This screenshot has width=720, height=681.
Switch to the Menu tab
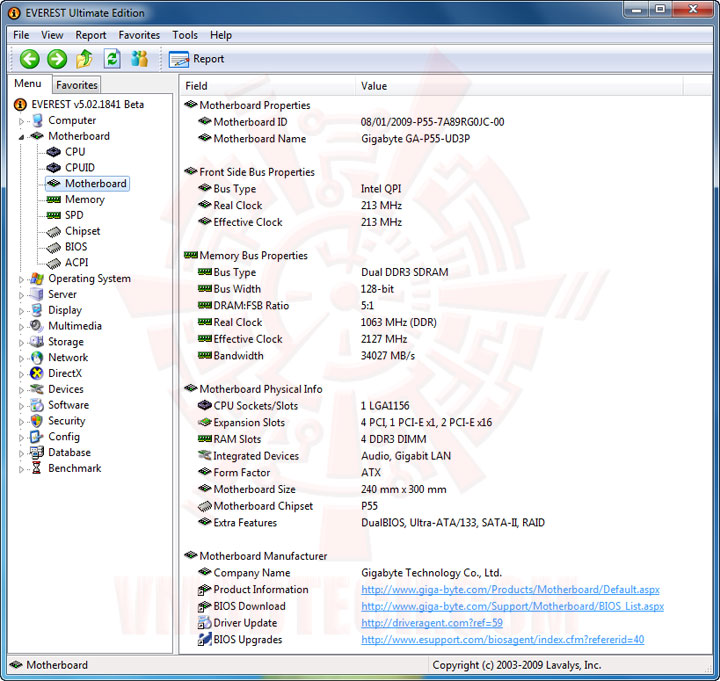pos(28,84)
